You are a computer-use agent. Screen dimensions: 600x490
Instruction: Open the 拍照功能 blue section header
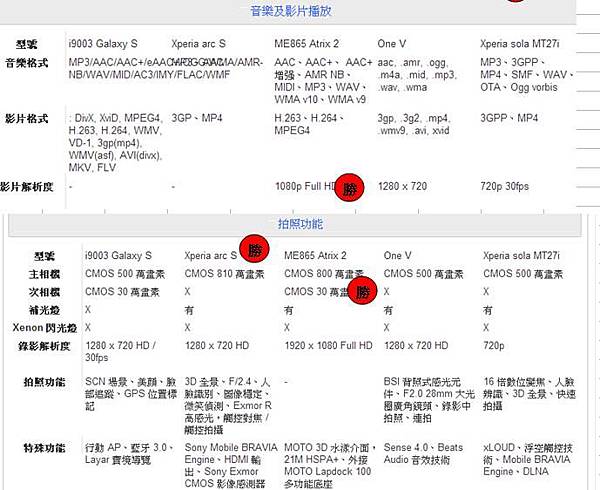[x=300, y=224]
